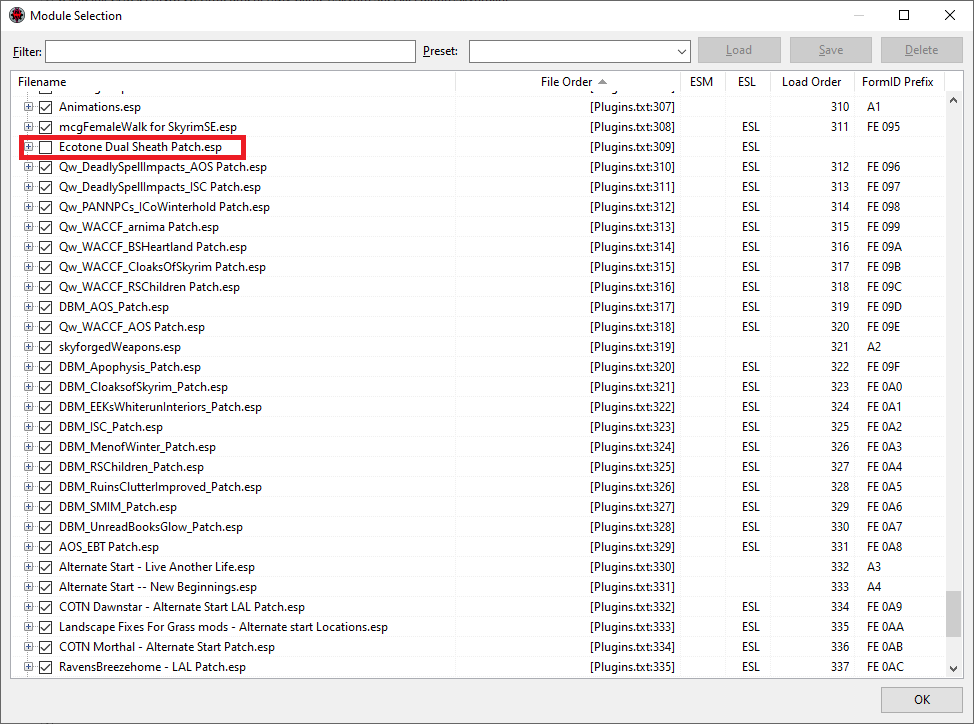Sort by Filename column header
974x724 pixels.
point(233,82)
